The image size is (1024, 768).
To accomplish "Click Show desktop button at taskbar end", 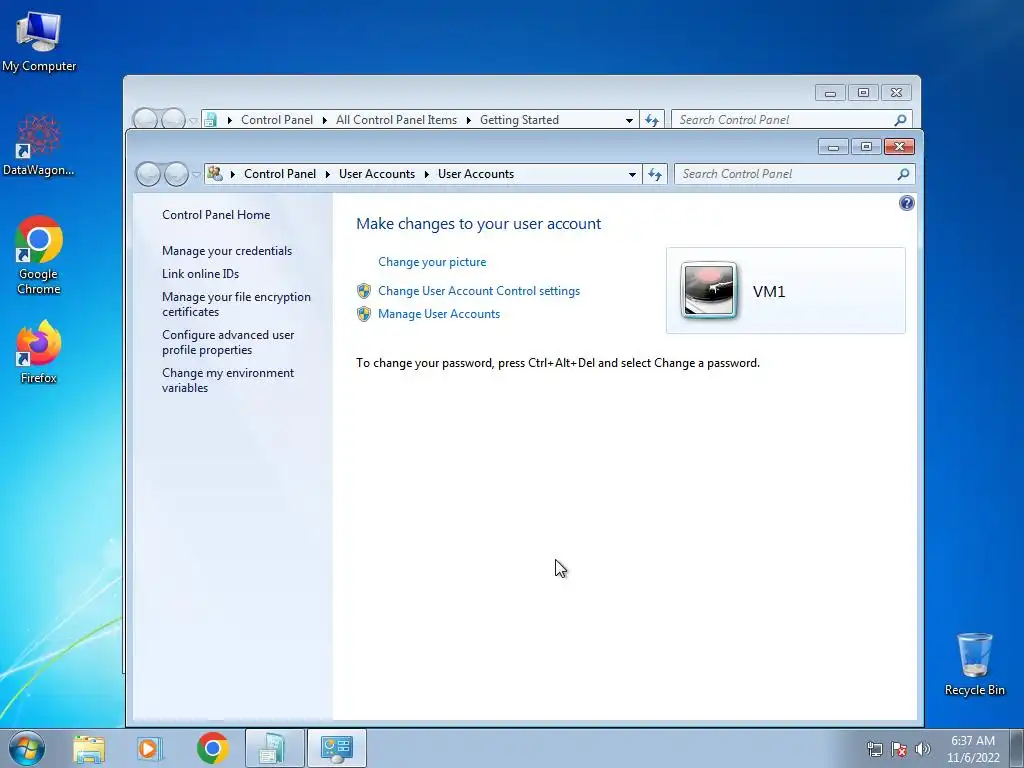I will [1017, 748].
